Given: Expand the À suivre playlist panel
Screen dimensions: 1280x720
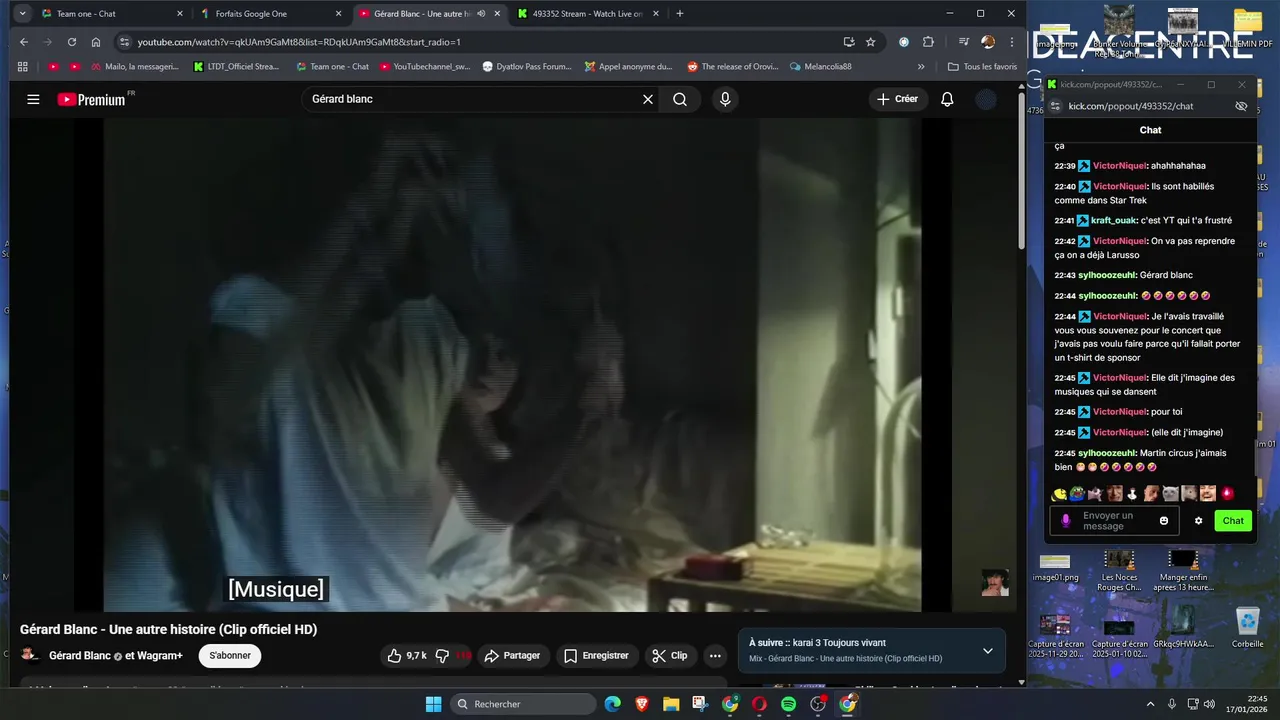Looking at the screenshot, I should pos(988,651).
